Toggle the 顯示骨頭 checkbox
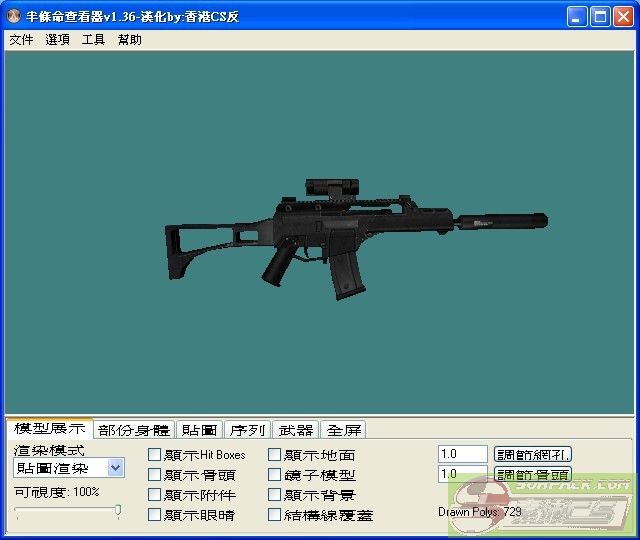The height and width of the screenshot is (540, 640). [154, 475]
